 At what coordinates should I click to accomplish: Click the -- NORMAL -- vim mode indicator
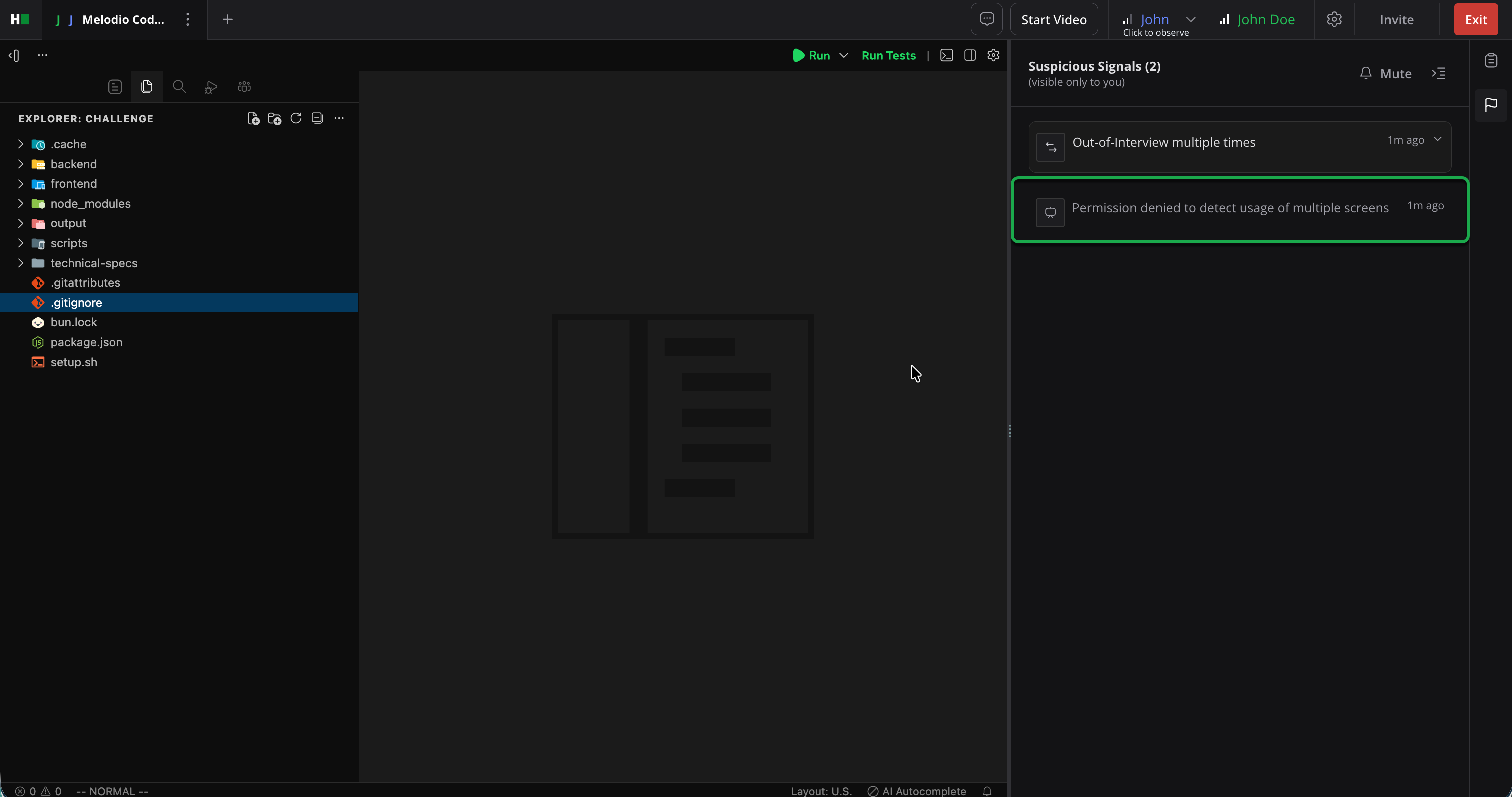[112, 791]
